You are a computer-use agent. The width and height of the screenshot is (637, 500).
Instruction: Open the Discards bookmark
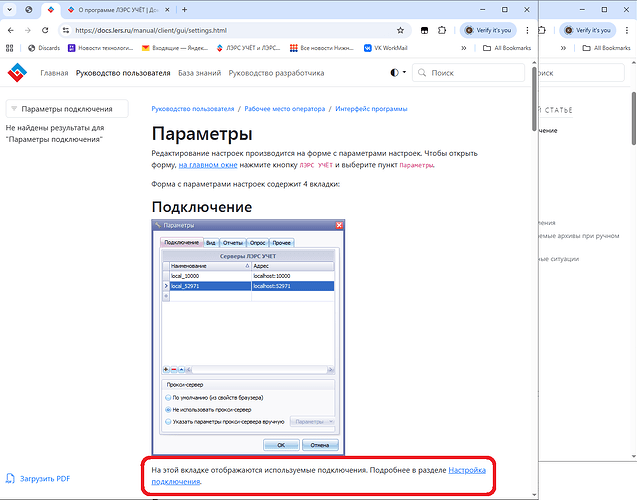[44, 48]
